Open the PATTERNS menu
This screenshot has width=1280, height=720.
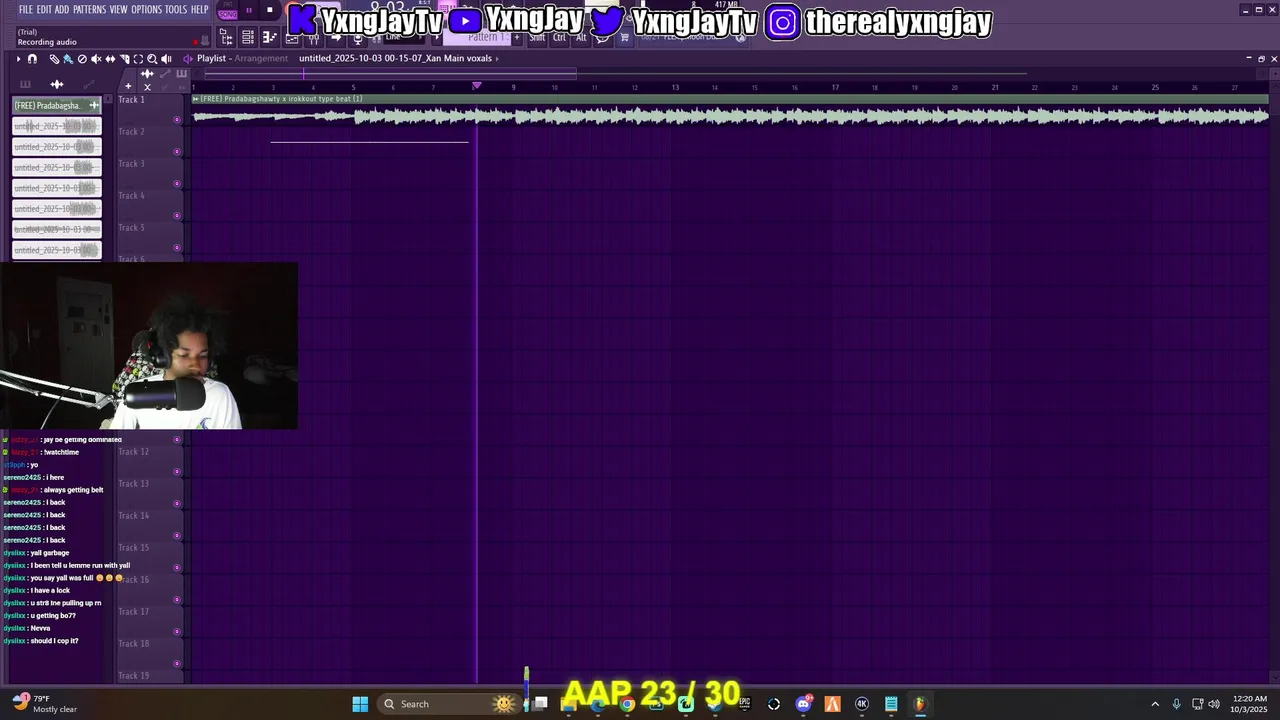coord(89,9)
